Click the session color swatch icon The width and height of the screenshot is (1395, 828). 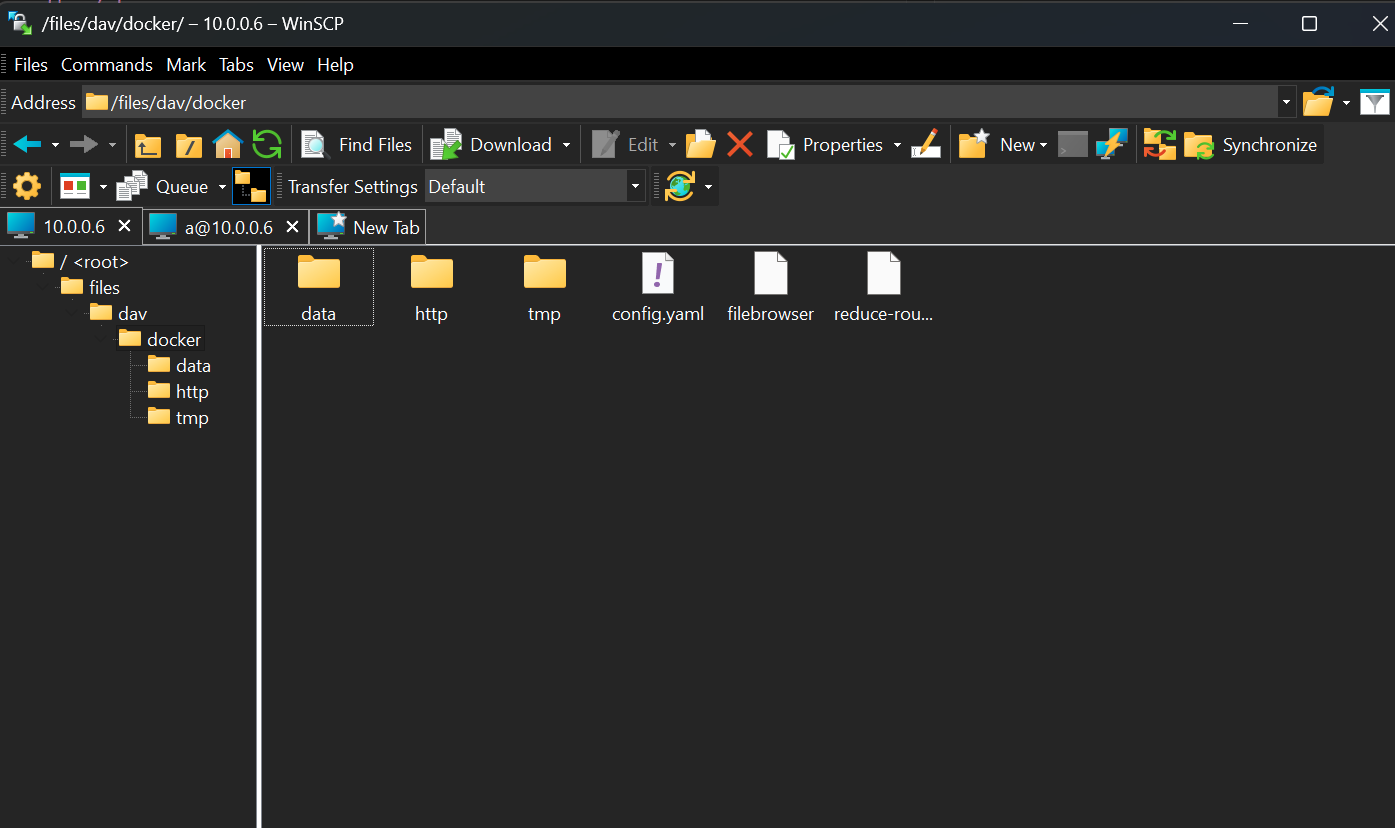(x=75, y=186)
